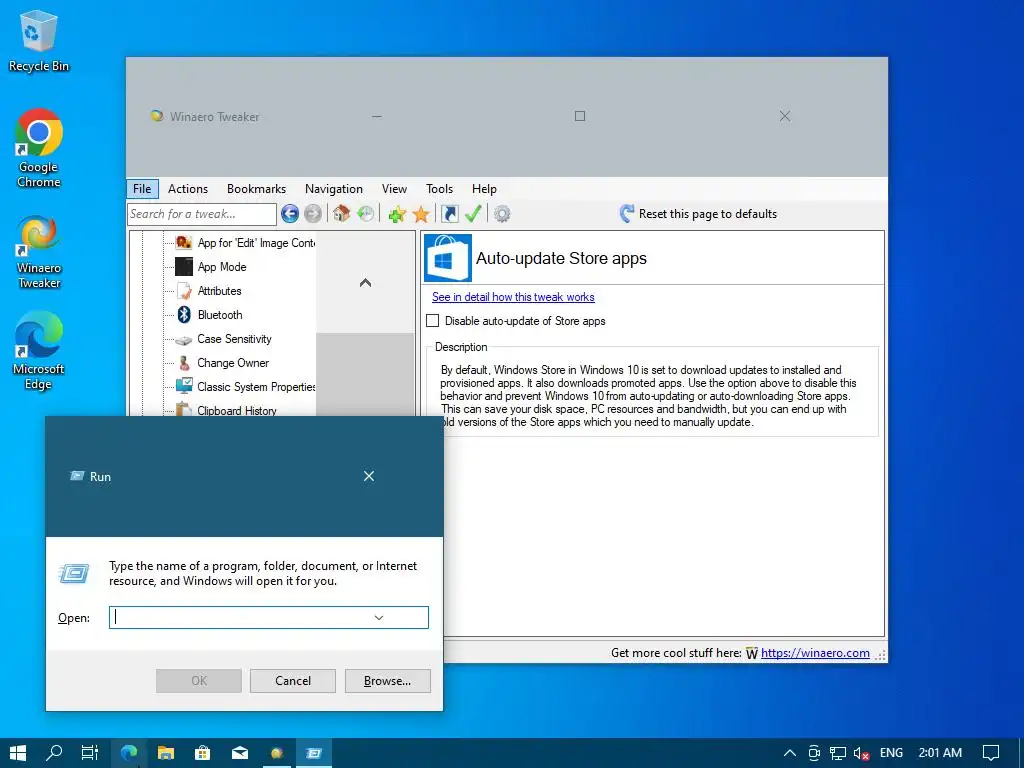This screenshot has width=1024, height=768.
Task: Open the Help menu
Action: click(484, 189)
